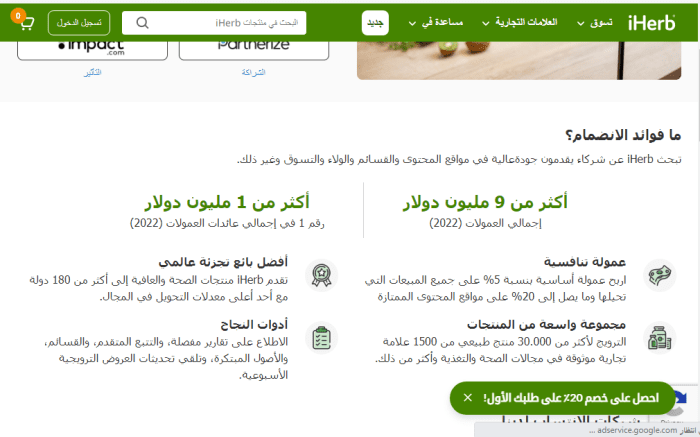Click the مجموعة واسعة من المنتجات heading

pos(546,324)
